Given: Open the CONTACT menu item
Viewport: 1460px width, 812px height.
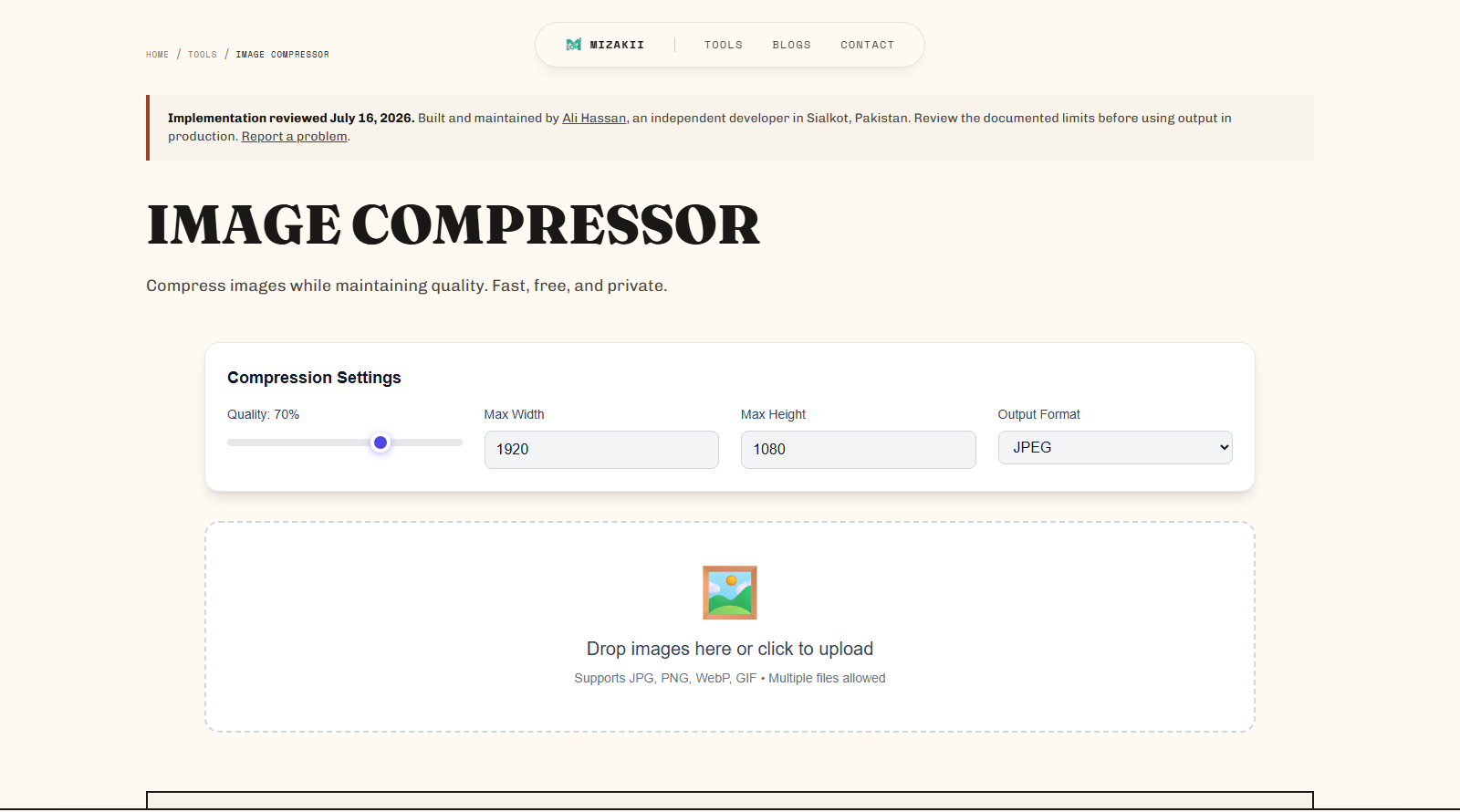Looking at the screenshot, I should click(x=867, y=45).
